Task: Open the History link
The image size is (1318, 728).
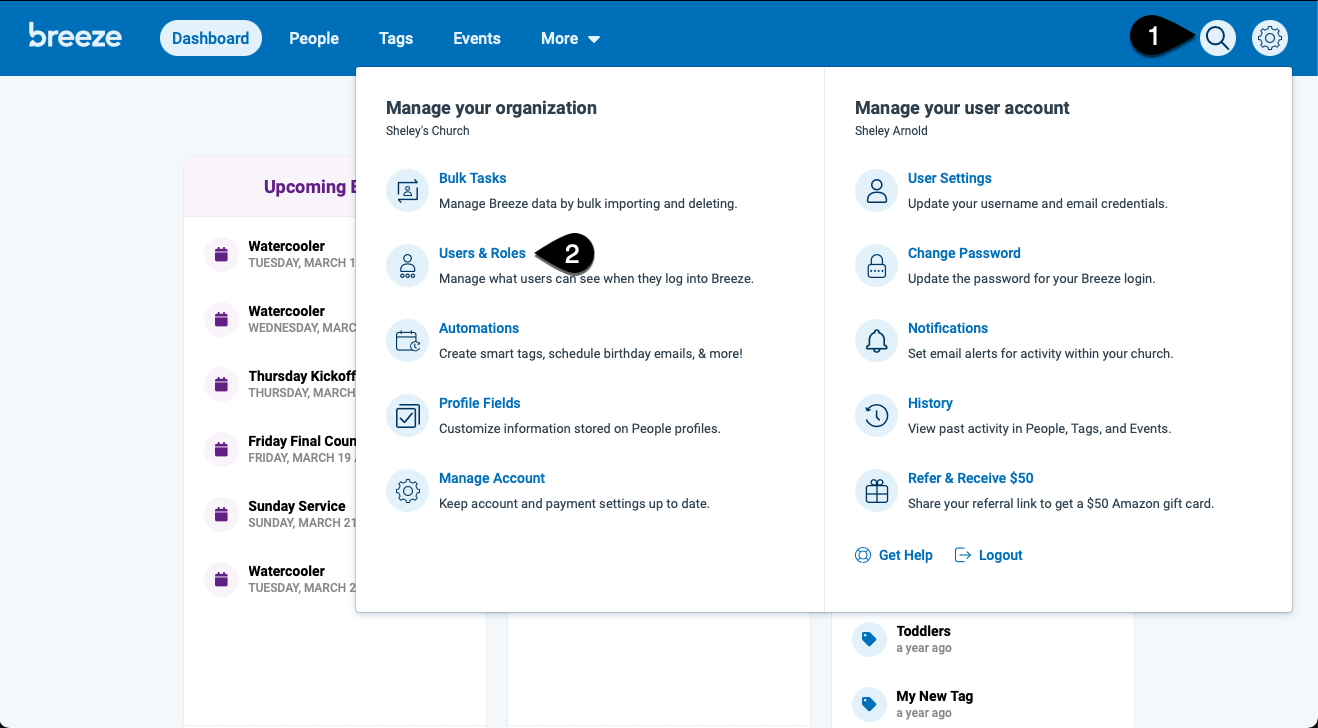Action: coord(930,403)
